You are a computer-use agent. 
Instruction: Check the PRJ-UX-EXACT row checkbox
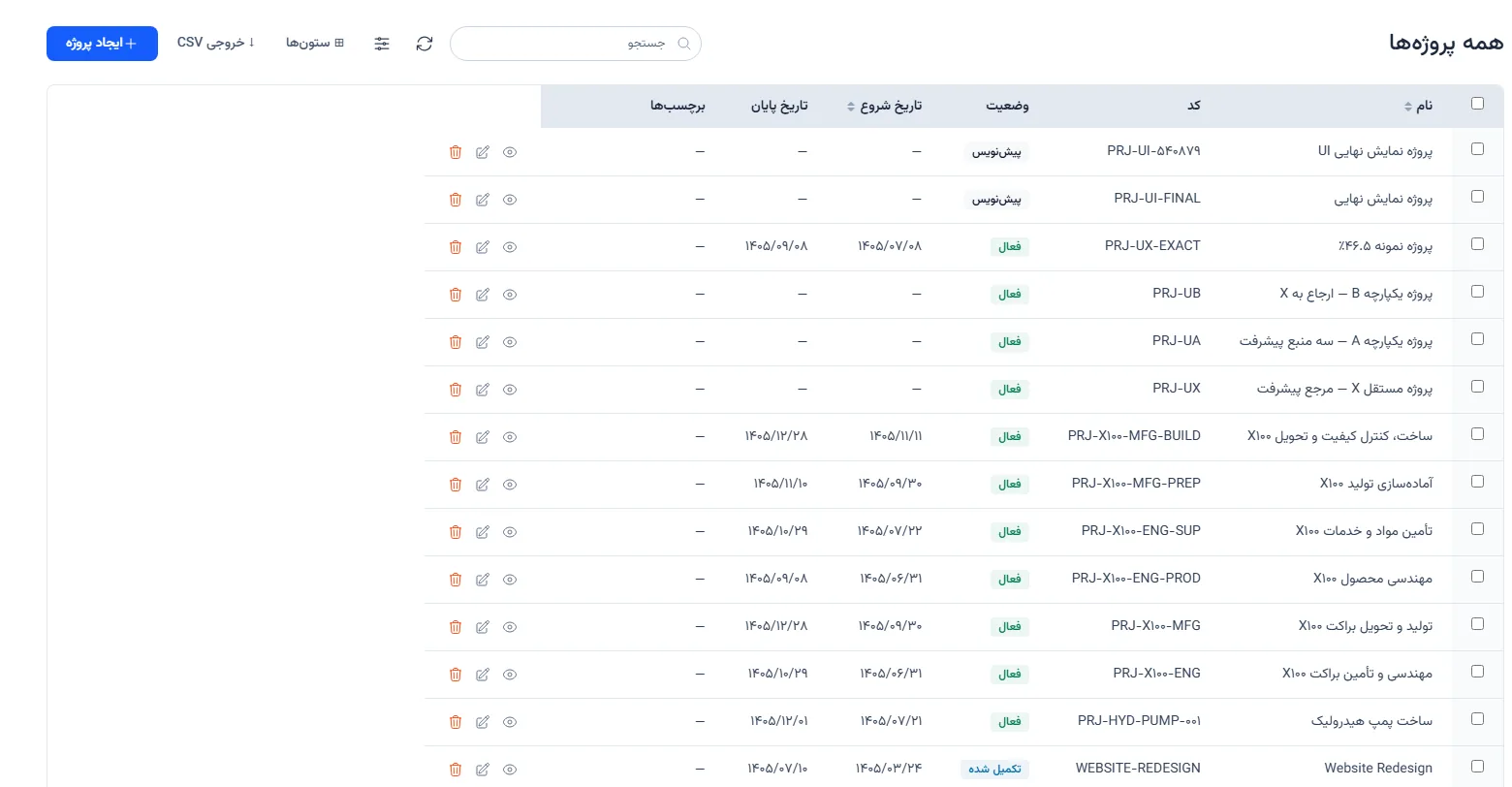click(x=1477, y=244)
